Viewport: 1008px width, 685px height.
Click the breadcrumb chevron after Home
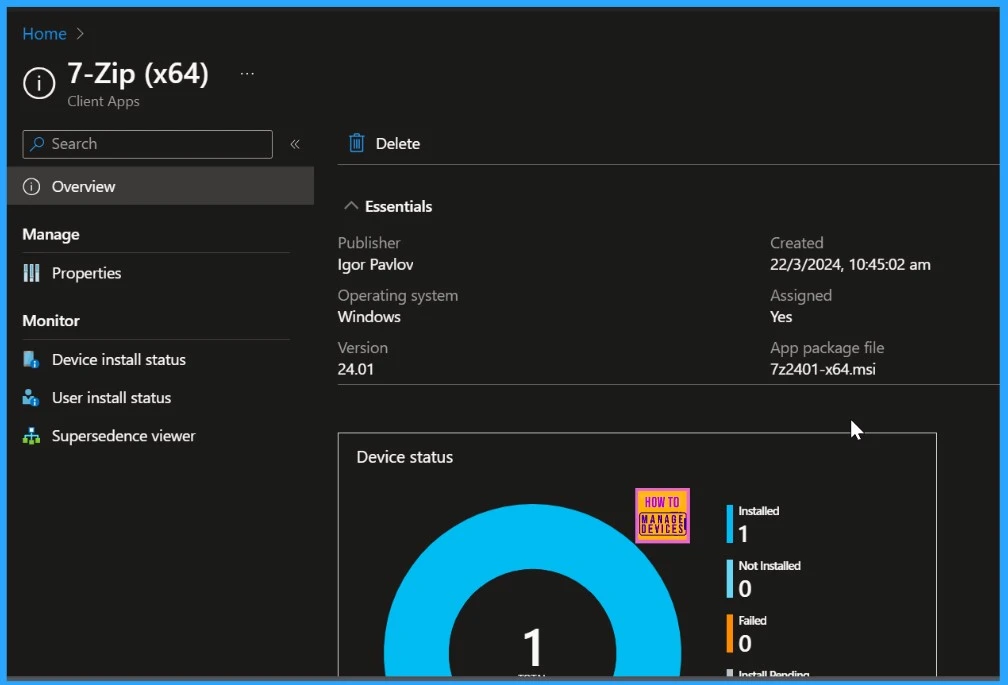click(x=80, y=34)
